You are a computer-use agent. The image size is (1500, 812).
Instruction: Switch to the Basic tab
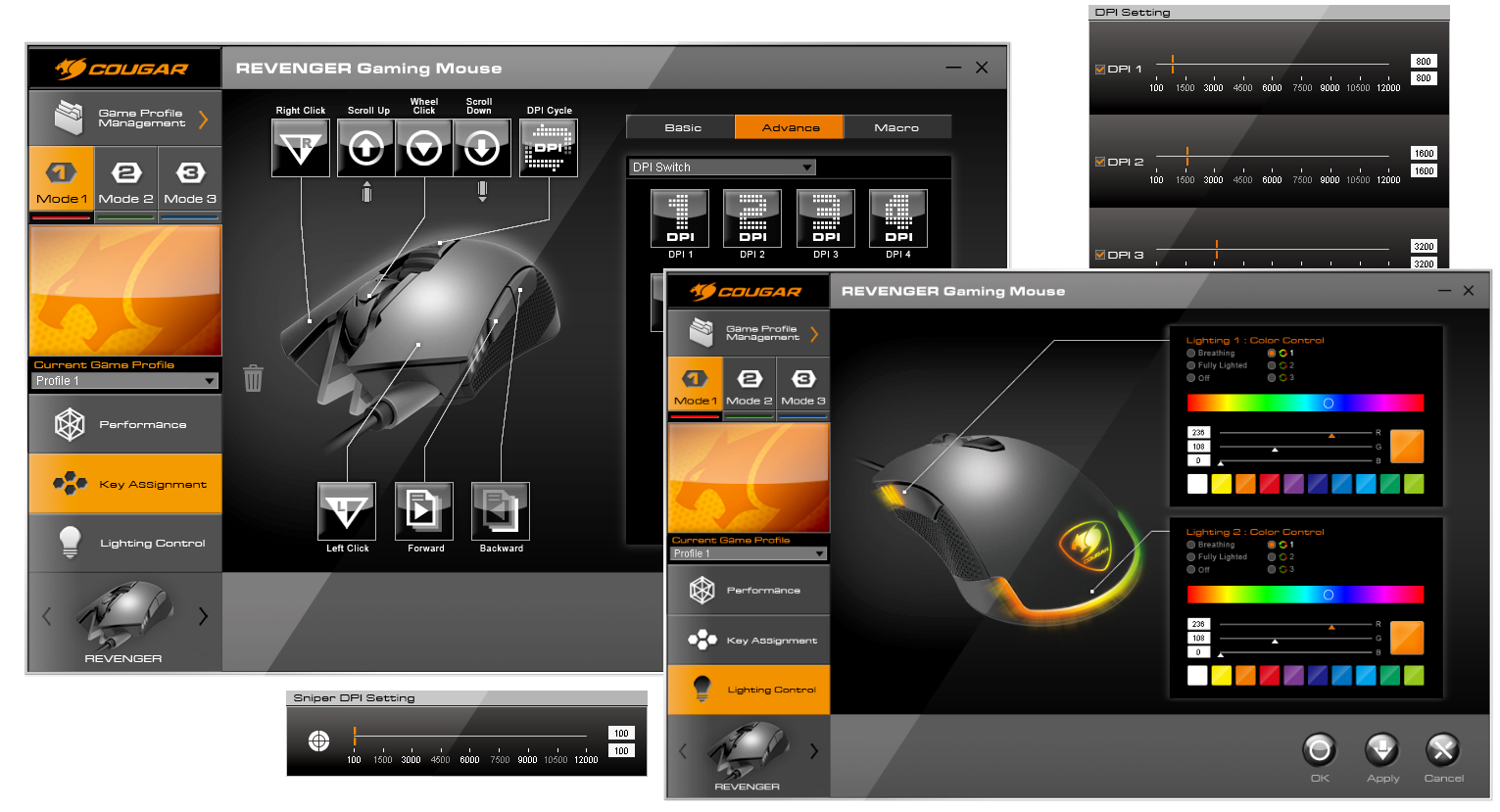point(683,127)
